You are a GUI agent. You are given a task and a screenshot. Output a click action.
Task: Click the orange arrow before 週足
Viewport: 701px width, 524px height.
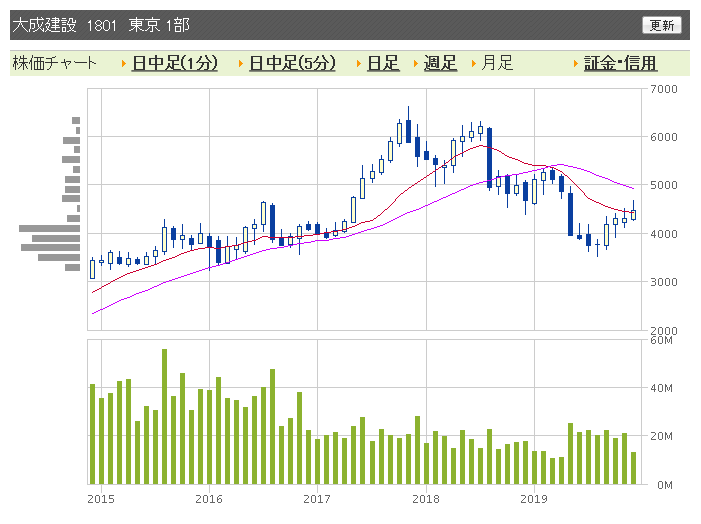pos(416,63)
